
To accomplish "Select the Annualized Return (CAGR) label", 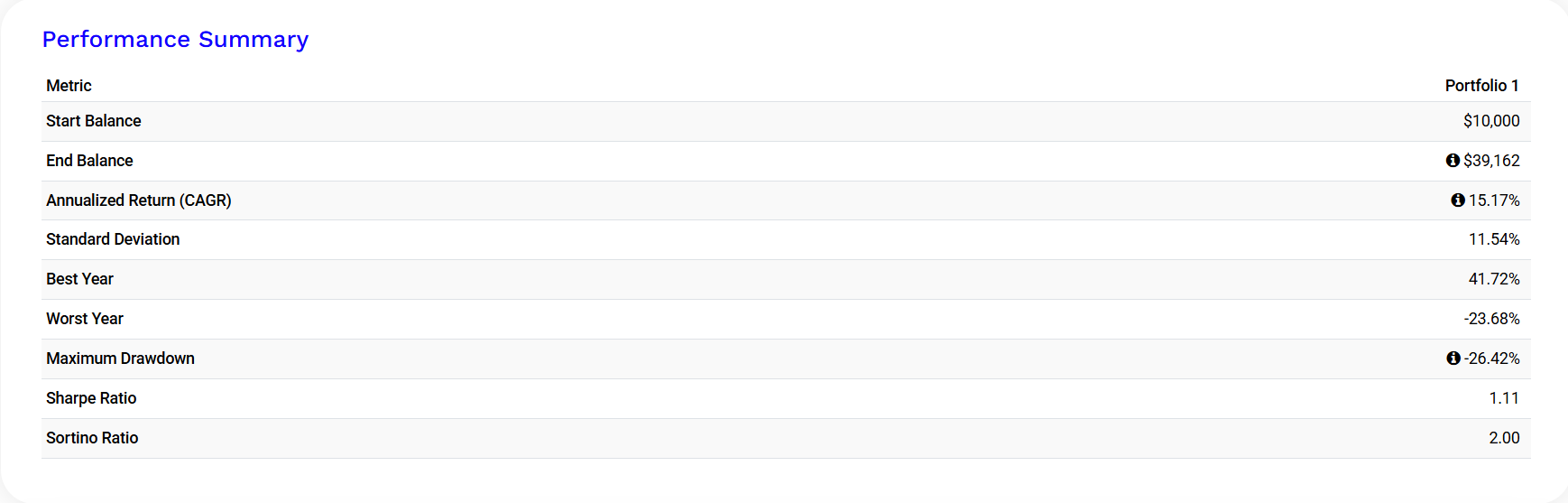I will pyautogui.click(x=139, y=200).
